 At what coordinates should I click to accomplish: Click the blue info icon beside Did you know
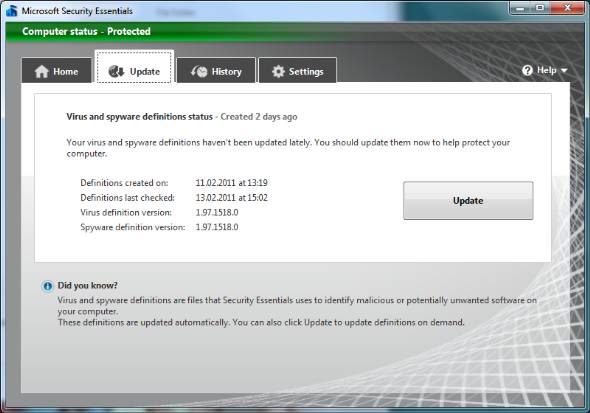coord(47,286)
